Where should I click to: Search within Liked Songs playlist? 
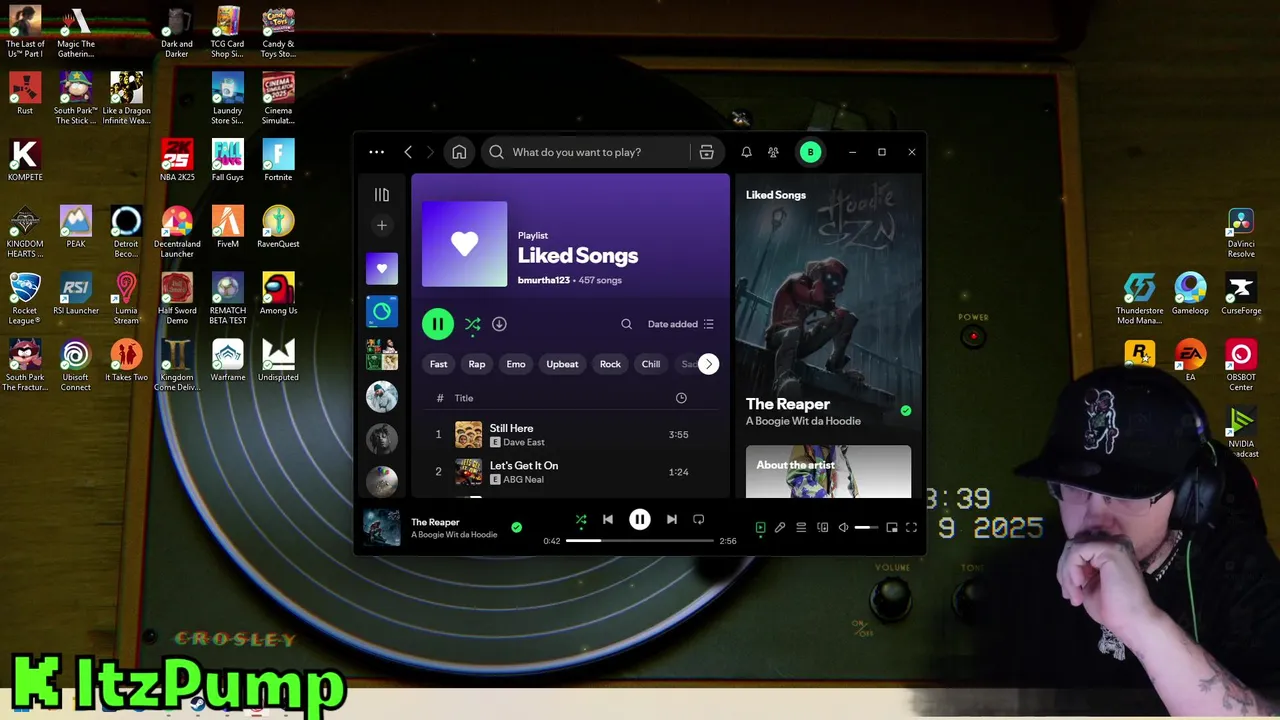click(626, 324)
